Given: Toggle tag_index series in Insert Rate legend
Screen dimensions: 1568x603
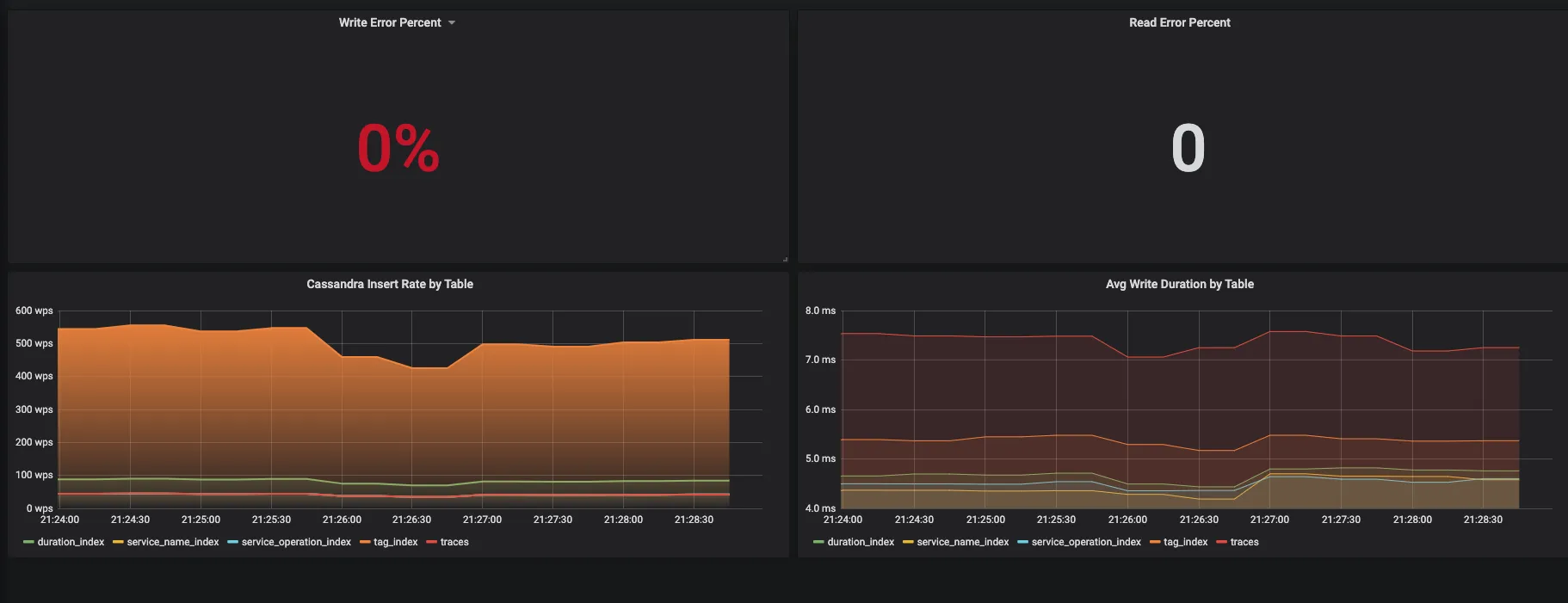Looking at the screenshot, I should point(396,542).
